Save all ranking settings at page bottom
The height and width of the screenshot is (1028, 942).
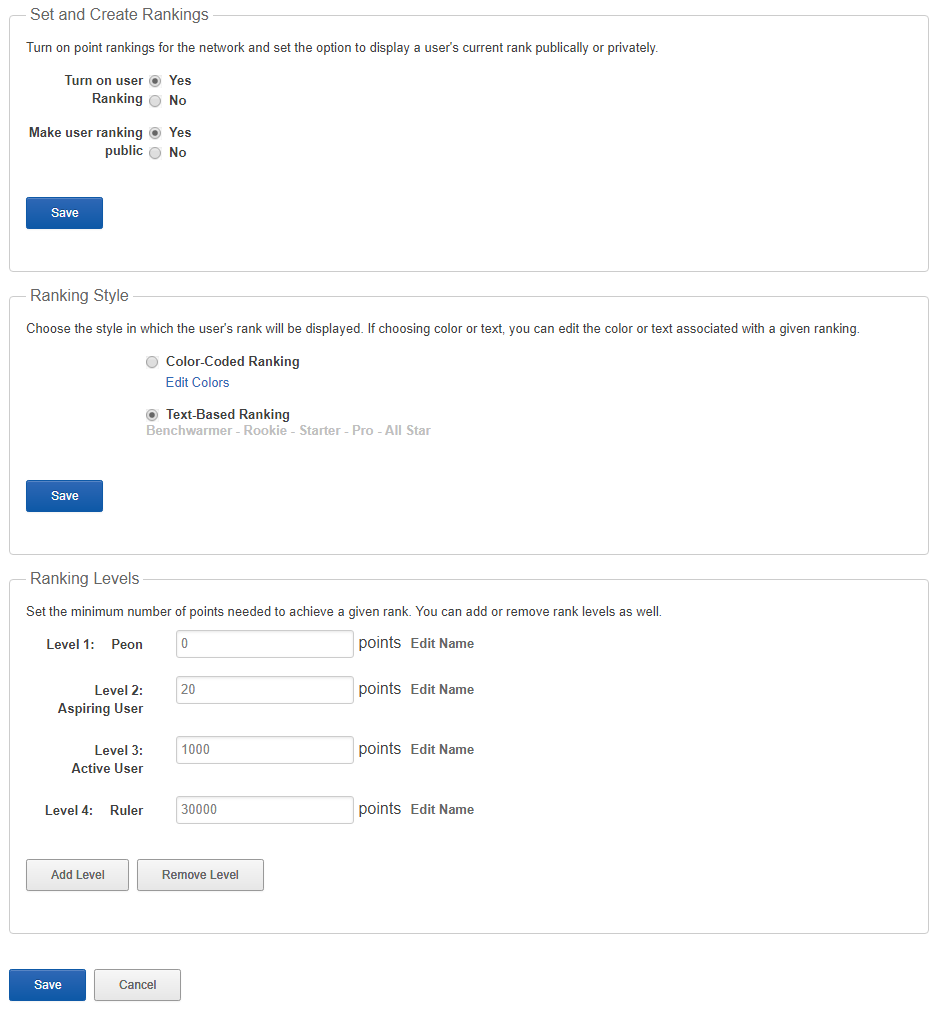pos(46,984)
